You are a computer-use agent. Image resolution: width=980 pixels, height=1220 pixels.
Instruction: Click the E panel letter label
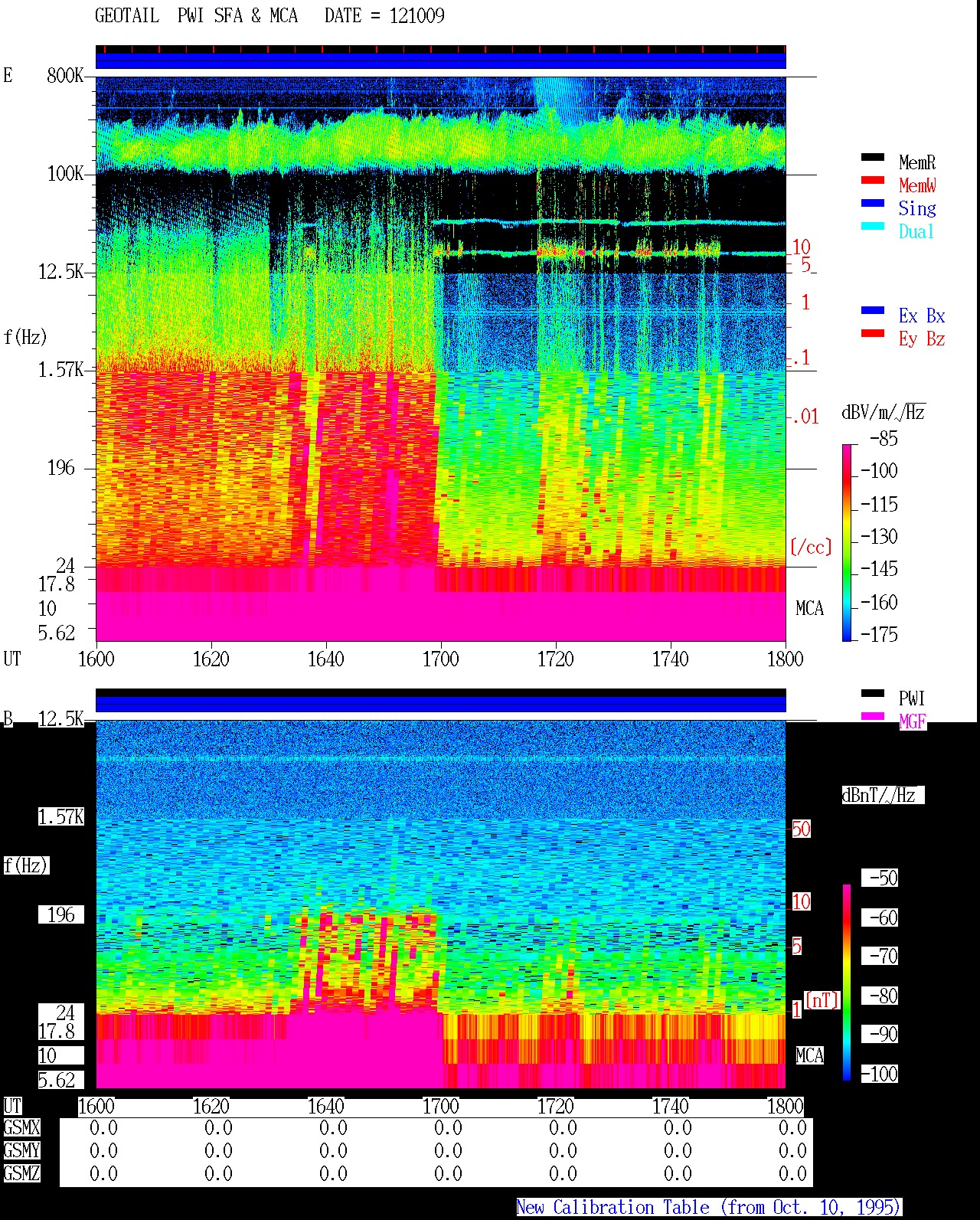(8, 75)
